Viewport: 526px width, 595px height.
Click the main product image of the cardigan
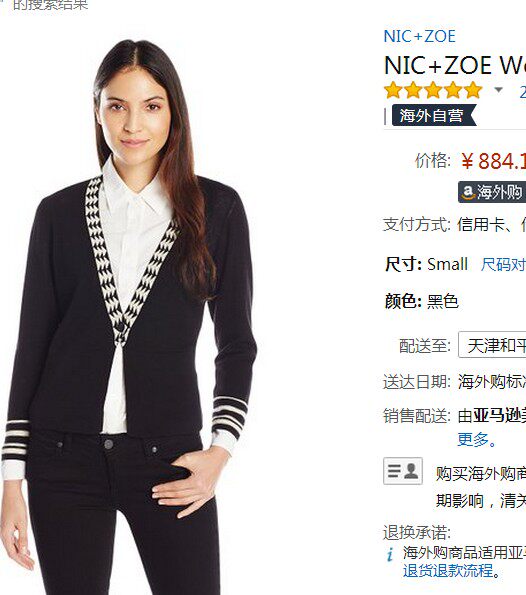[129, 317]
